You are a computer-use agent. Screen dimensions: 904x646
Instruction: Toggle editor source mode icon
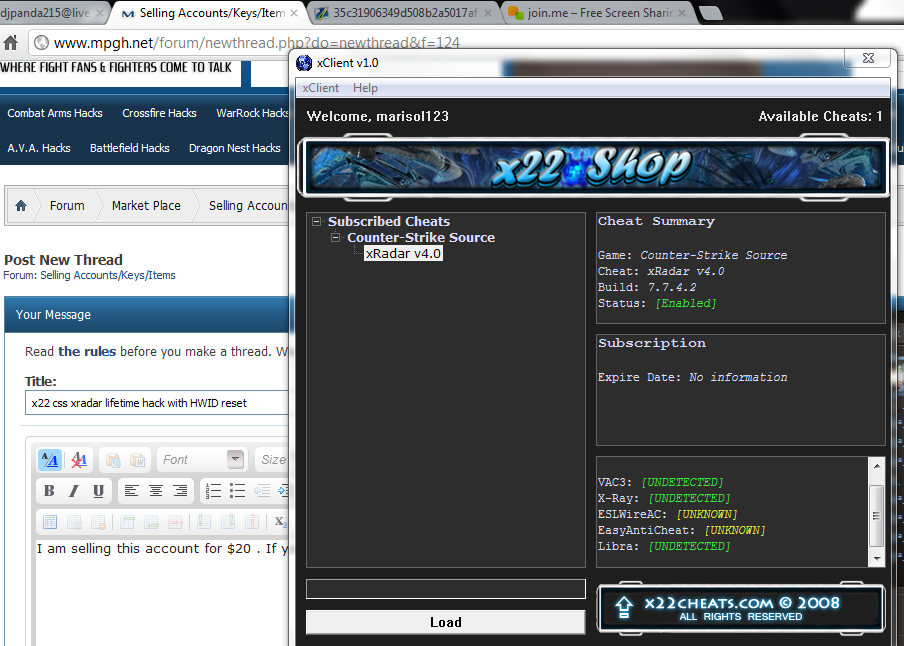[50, 460]
